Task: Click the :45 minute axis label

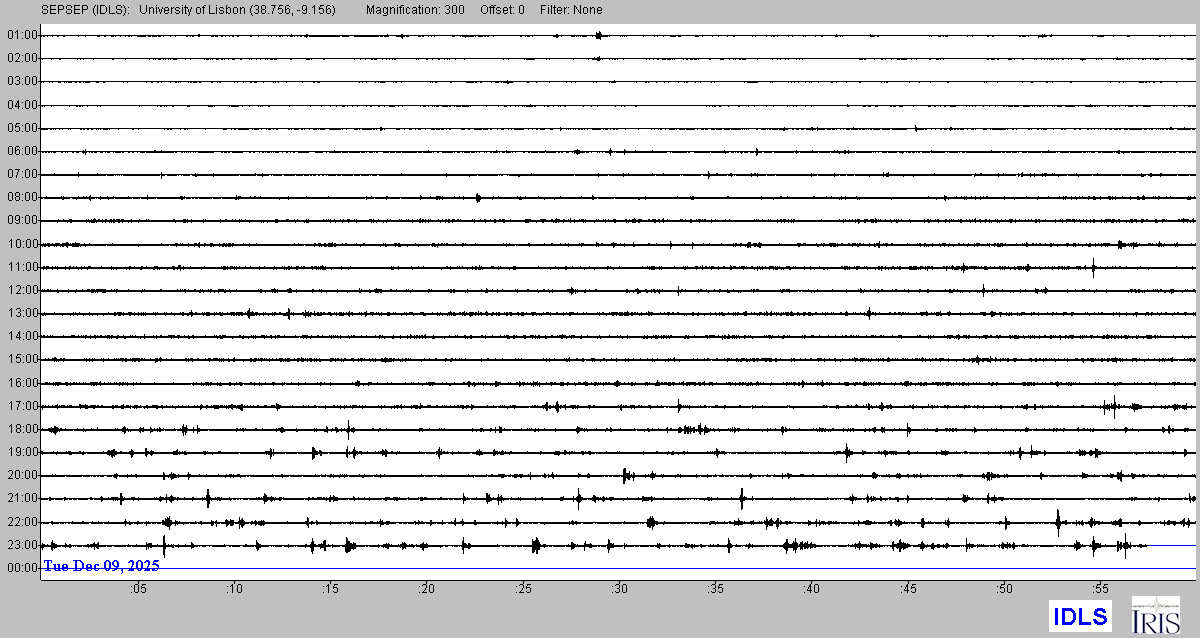Action: 907,589
